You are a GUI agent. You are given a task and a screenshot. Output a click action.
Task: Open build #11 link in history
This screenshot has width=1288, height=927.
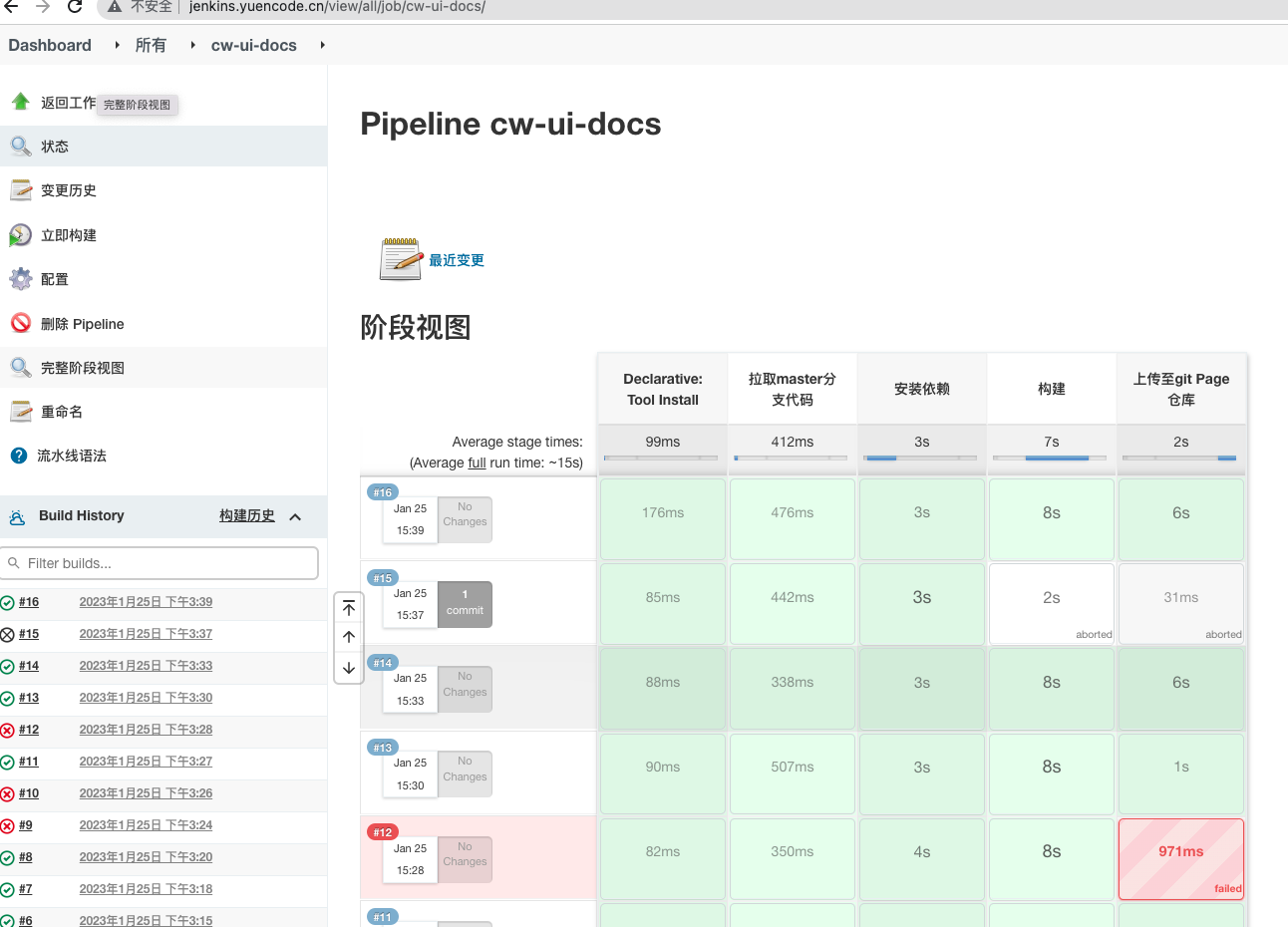29,762
